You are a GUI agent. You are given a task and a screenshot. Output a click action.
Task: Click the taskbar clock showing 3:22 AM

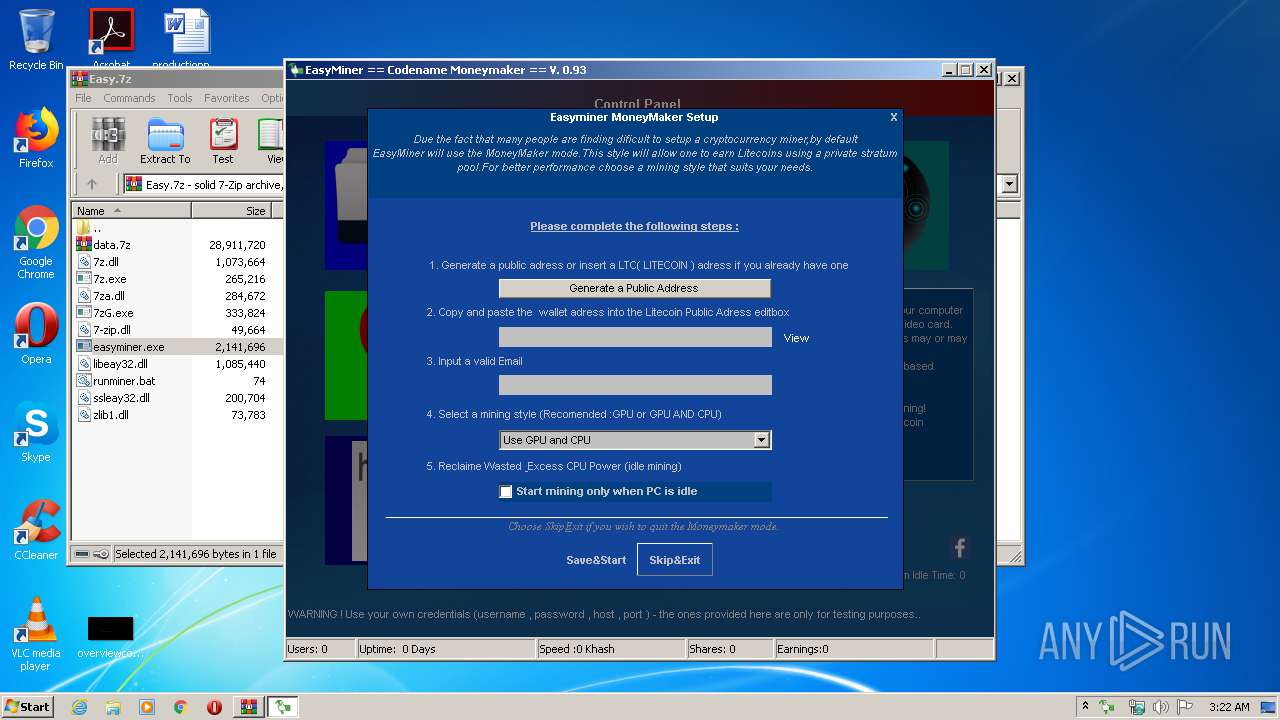(x=1229, y=707)
